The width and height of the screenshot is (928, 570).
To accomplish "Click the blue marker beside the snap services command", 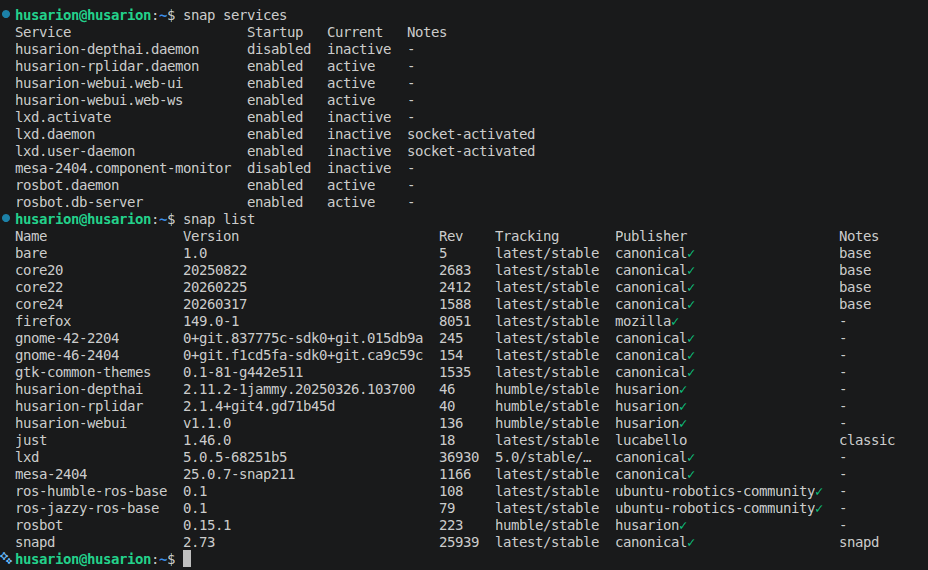I will coord(6,16).
